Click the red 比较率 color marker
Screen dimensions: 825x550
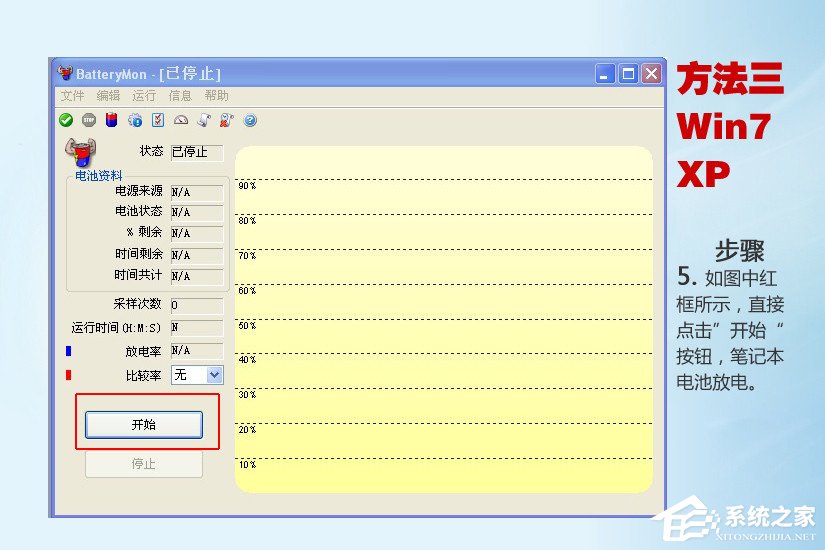(x=68, y=375)
